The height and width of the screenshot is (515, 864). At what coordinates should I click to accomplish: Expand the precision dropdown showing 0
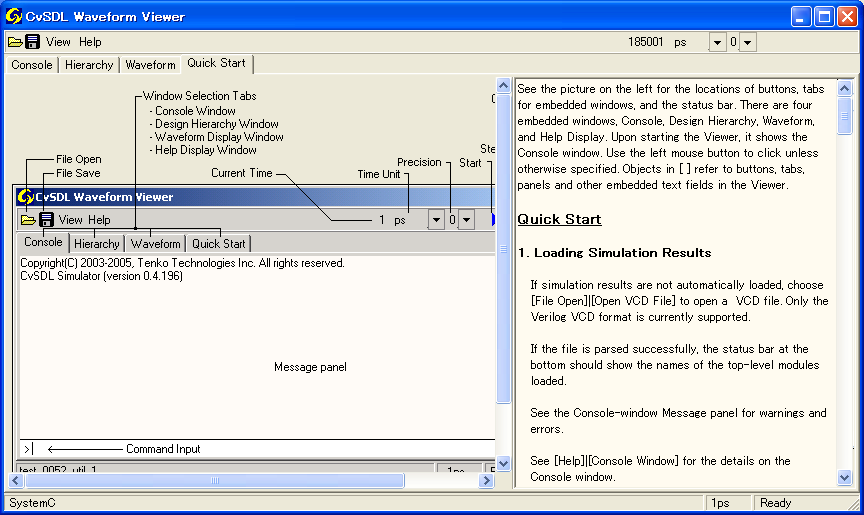click(x=748, y=42)
